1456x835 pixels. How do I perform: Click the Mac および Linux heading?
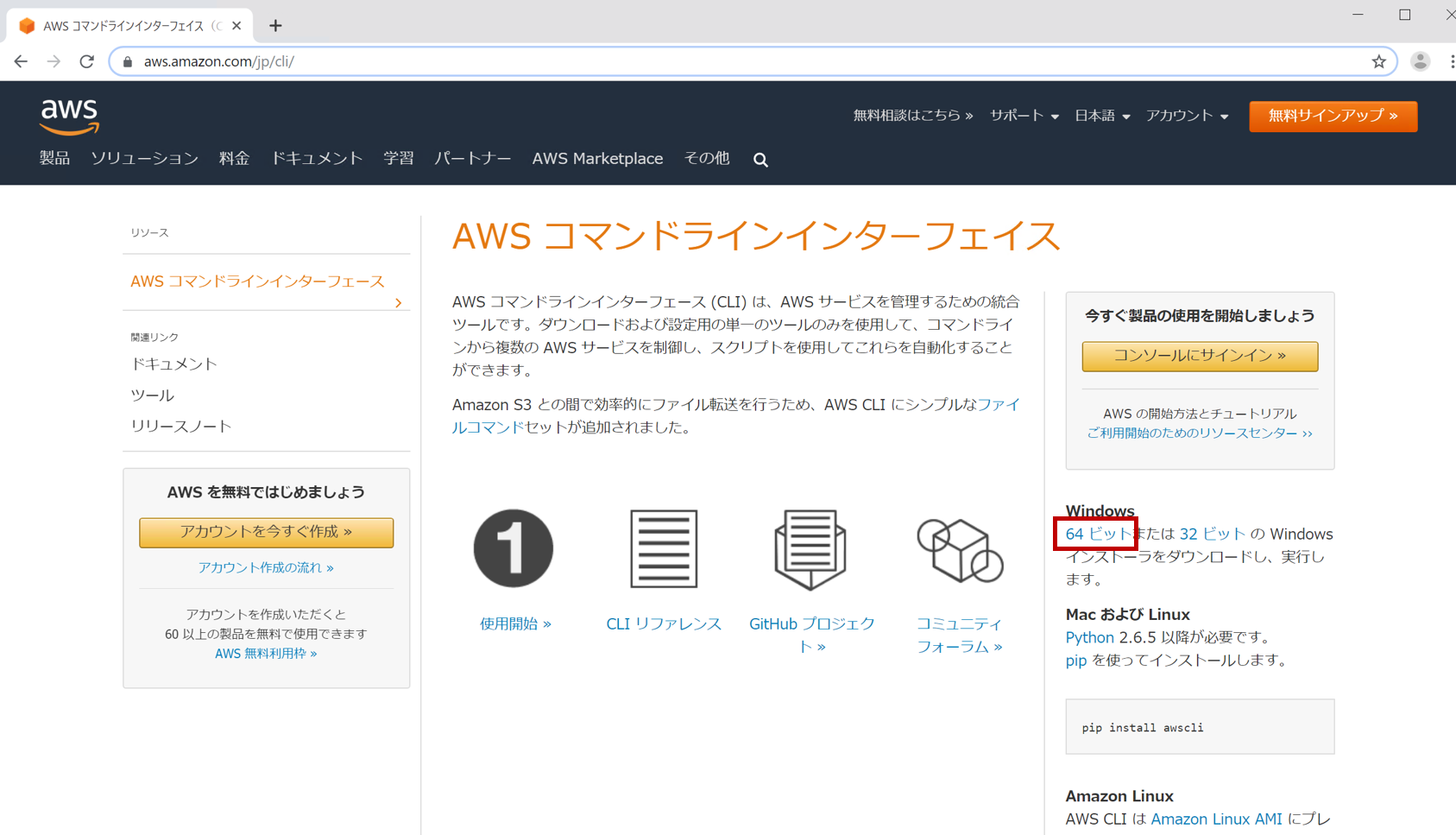tap(1127, 615)
